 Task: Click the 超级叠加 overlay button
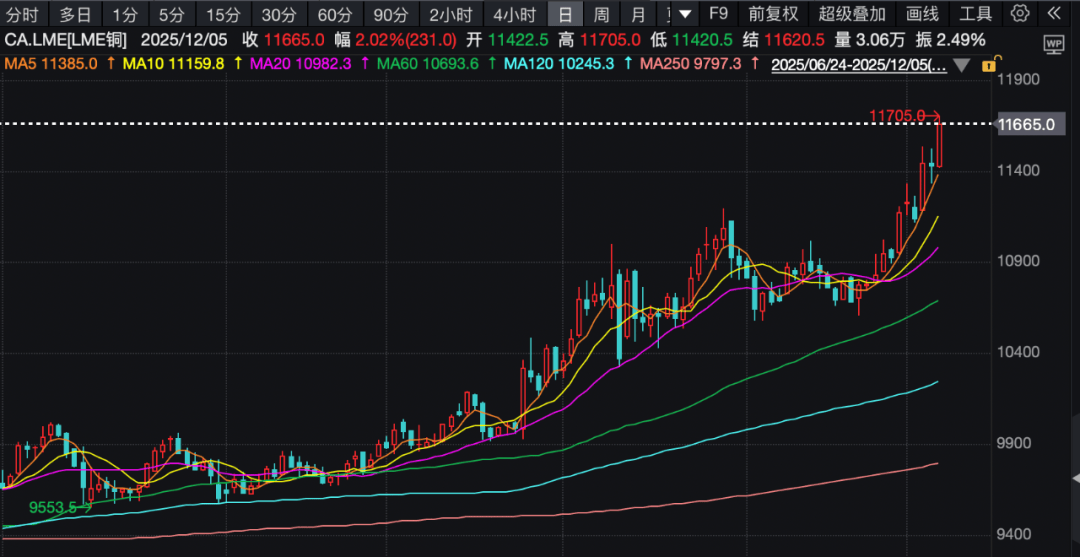point(852,14)
